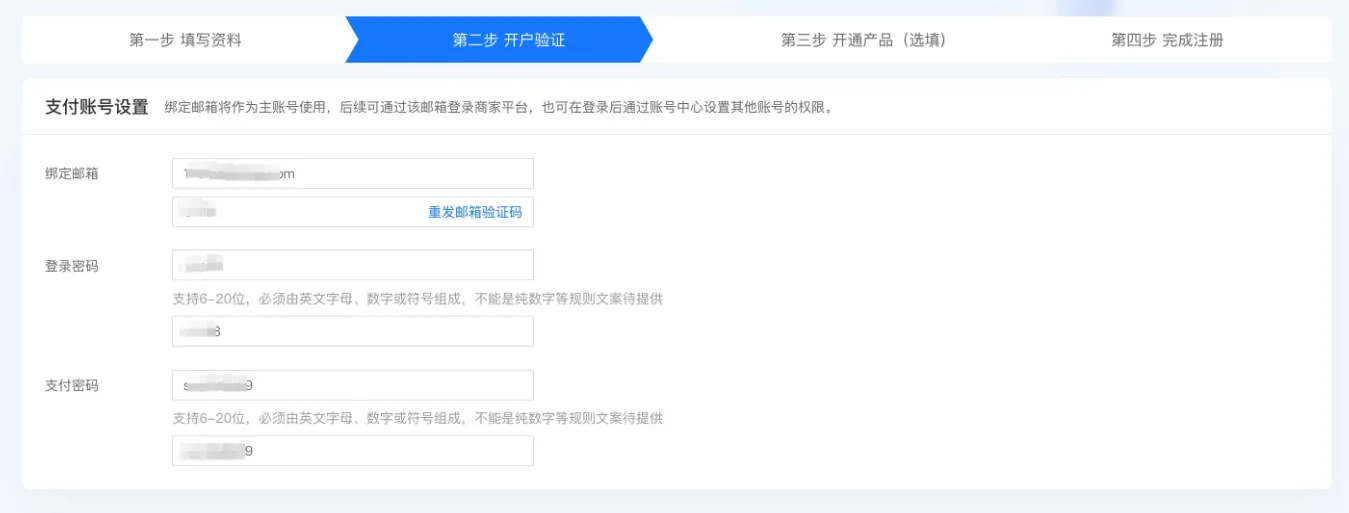Click the 登录密码 field label

pos(72,266)
